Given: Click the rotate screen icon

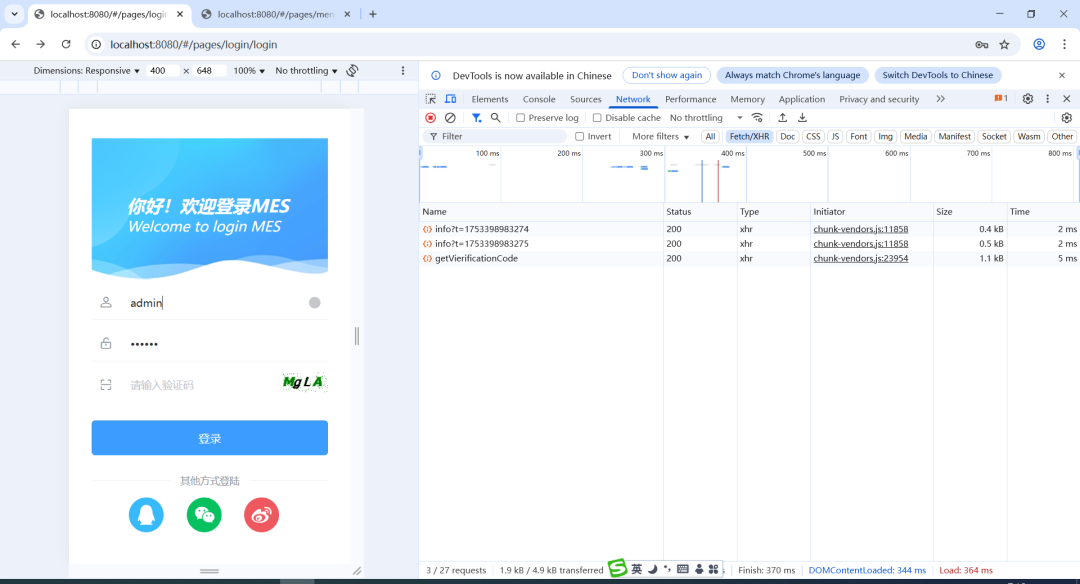Looking at the screenshot, I should 353,71.
